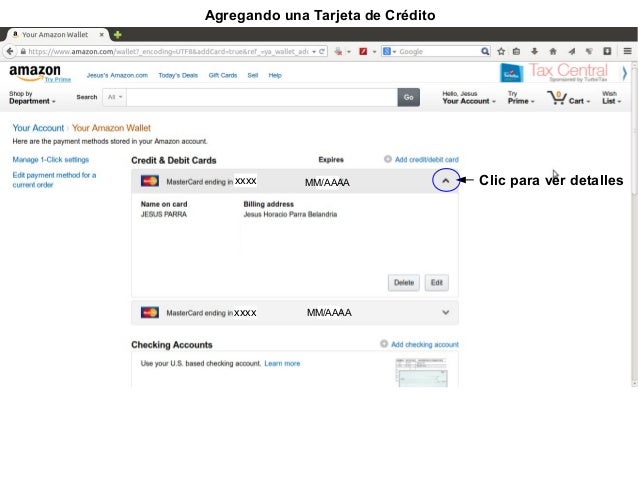Open the Wish List dropdown
This screenshot has height=479, width=638.
pyautogui.click(x=612, y=98)
